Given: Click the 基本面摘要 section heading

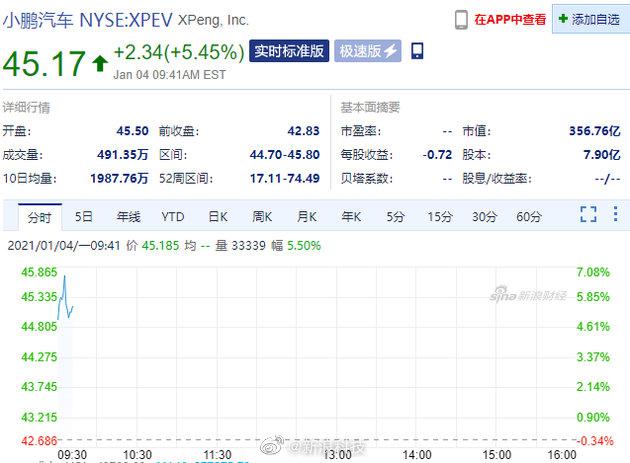Looking at the screenshot, I should pos(370,107).
